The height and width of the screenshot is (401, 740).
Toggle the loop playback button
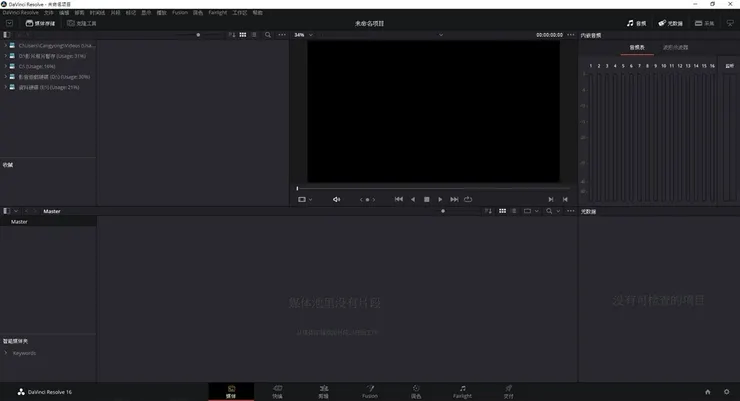468,200
